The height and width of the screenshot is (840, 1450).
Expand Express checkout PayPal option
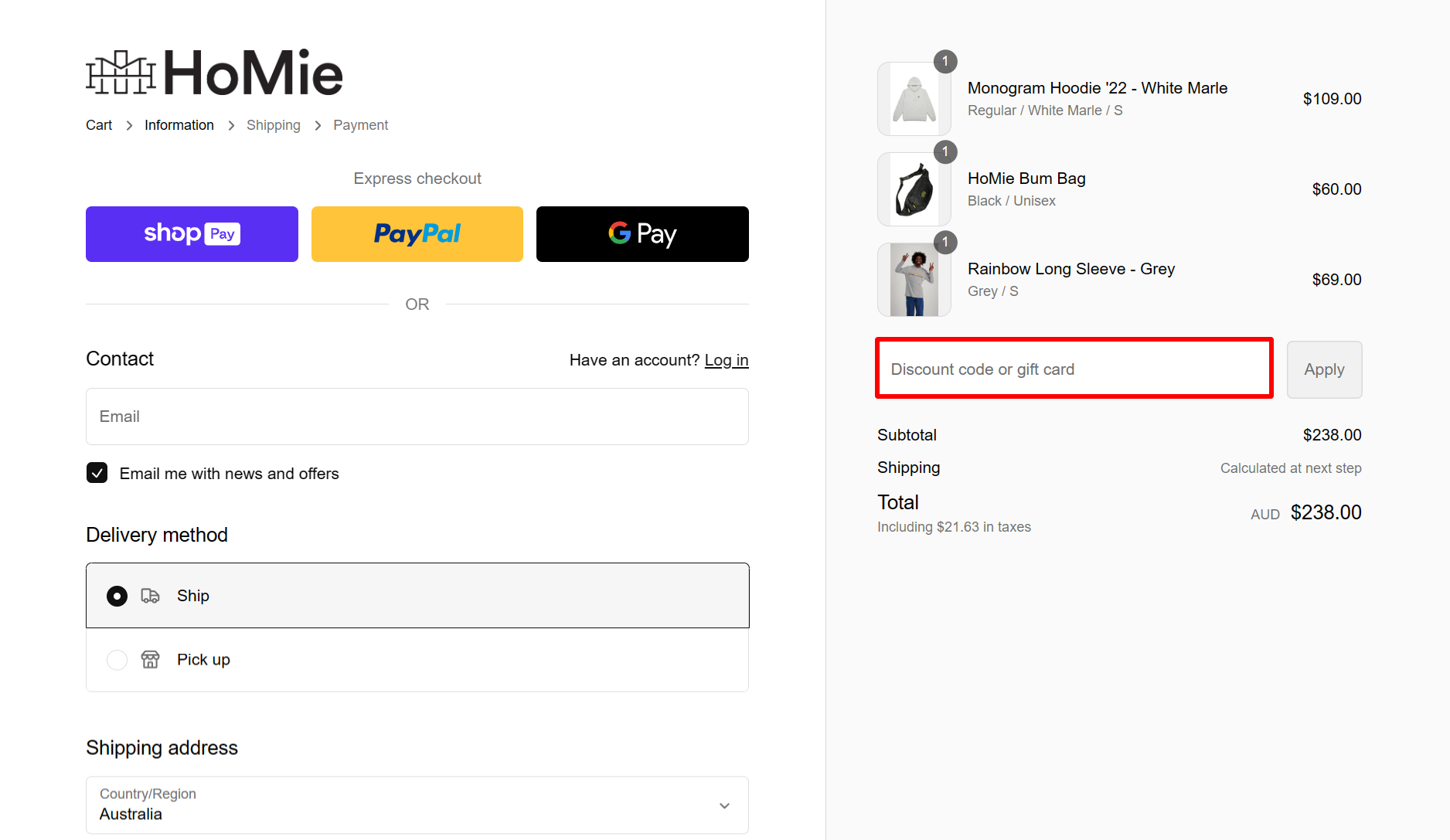(x=417, y=233)
